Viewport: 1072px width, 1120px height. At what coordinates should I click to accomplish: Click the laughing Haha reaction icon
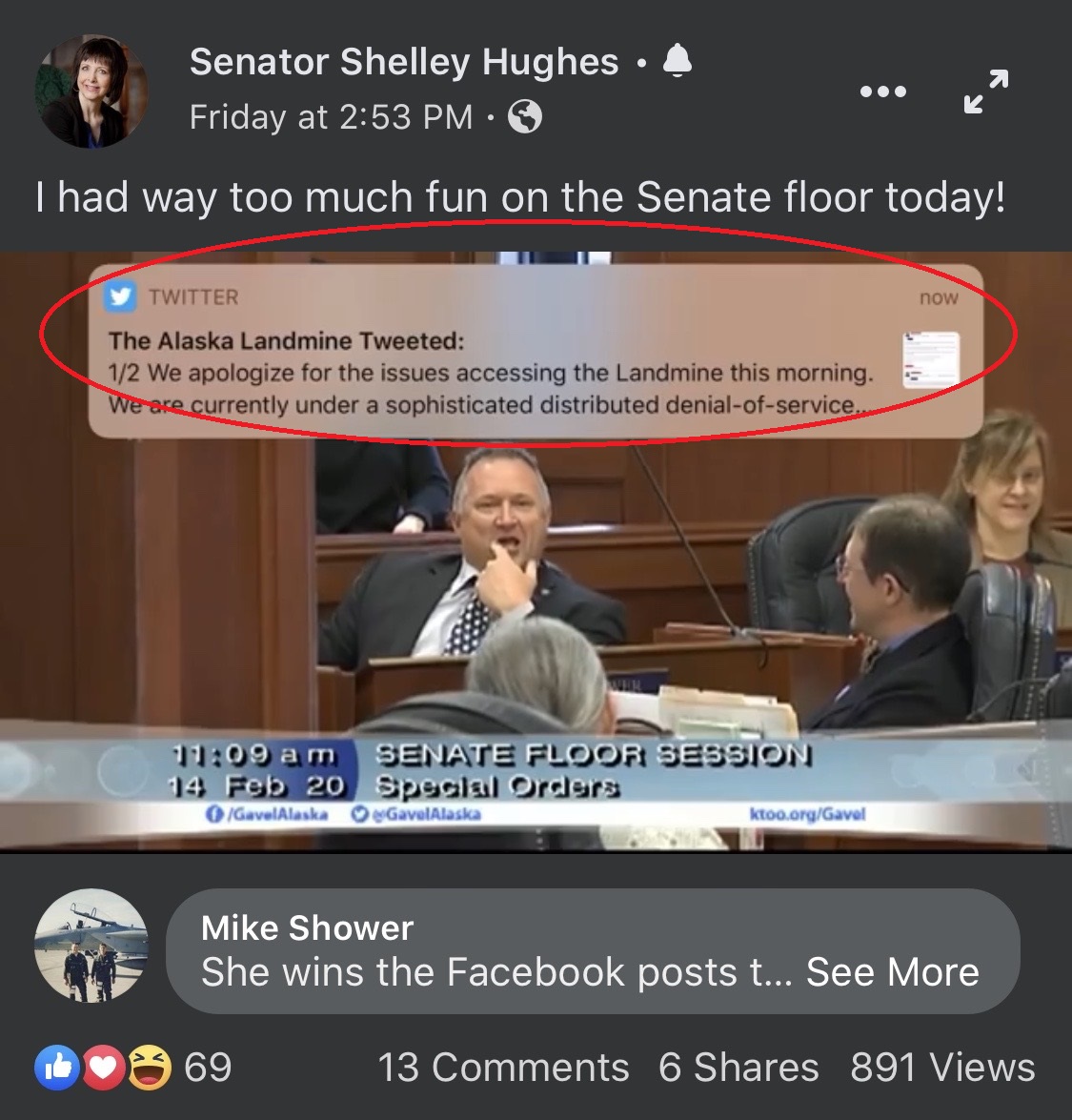[150, 1068]
